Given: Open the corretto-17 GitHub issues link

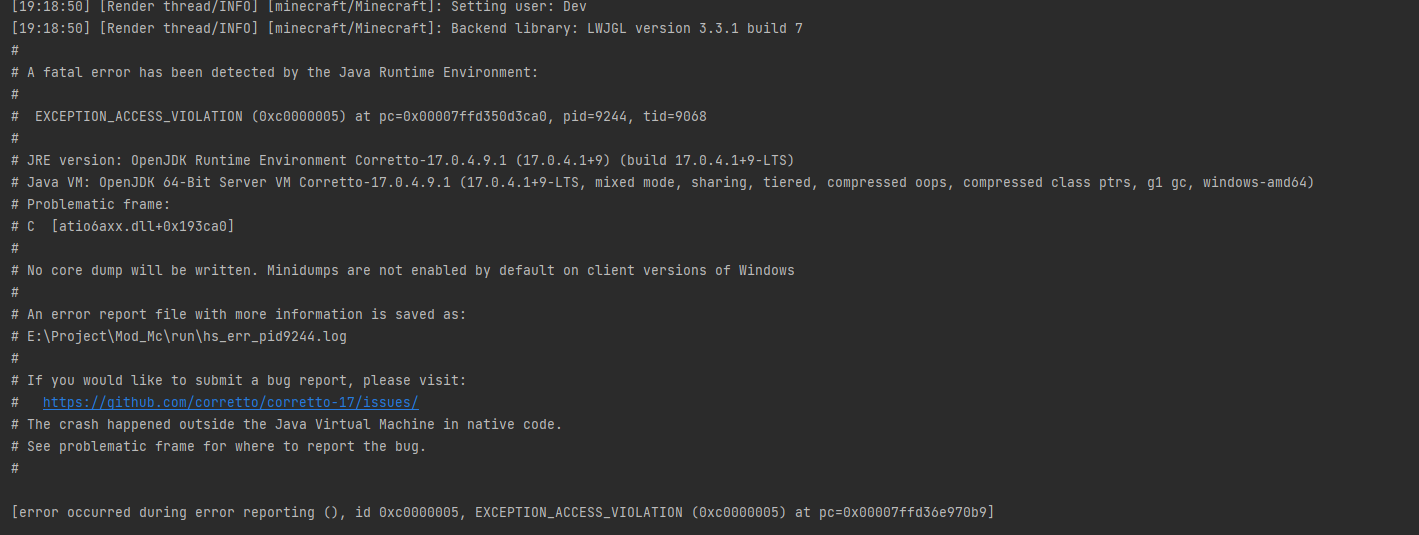Looking at the screenshot, I should (230, 402).
